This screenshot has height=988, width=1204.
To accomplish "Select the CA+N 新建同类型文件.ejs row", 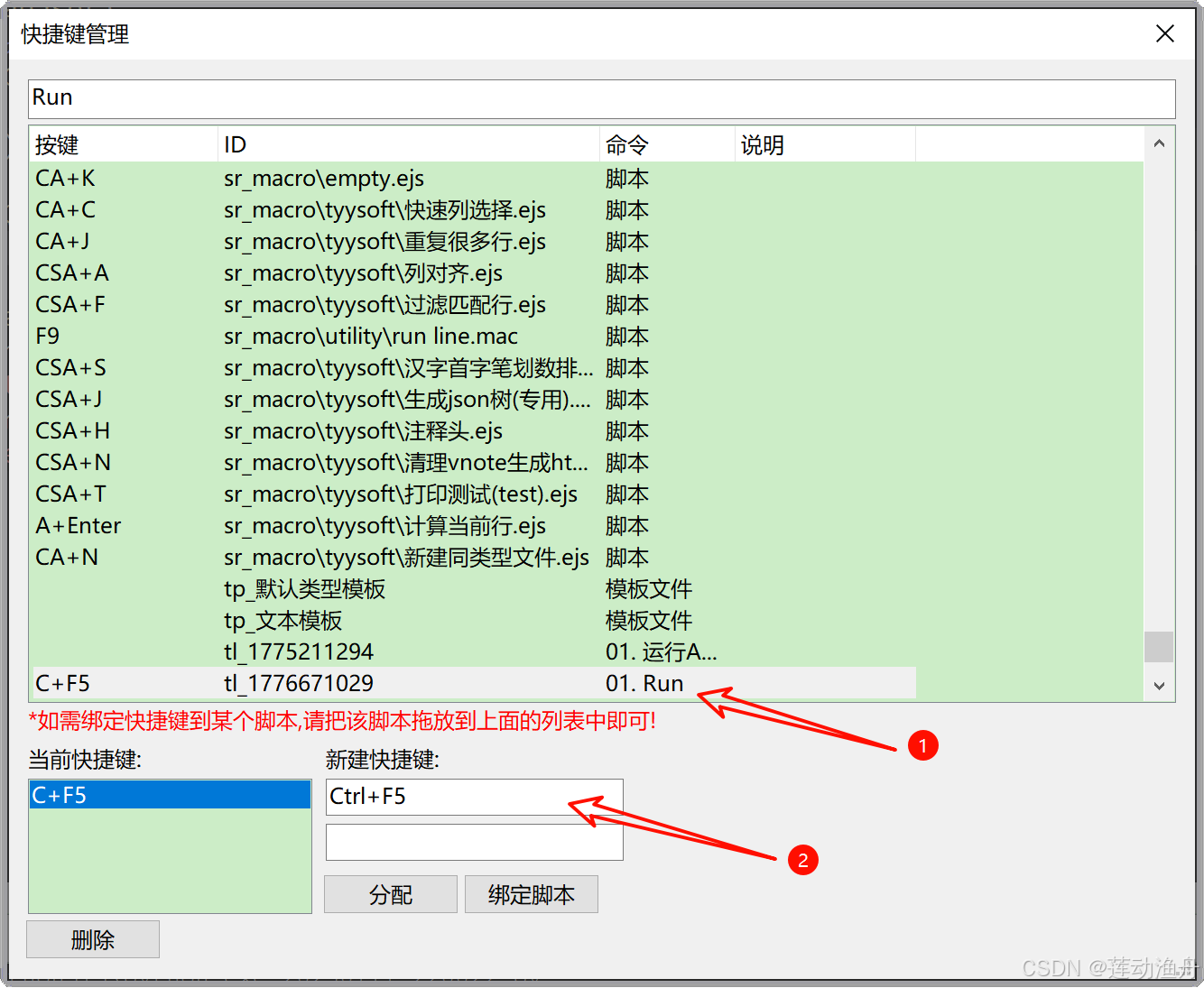I will tap(474, 558).
